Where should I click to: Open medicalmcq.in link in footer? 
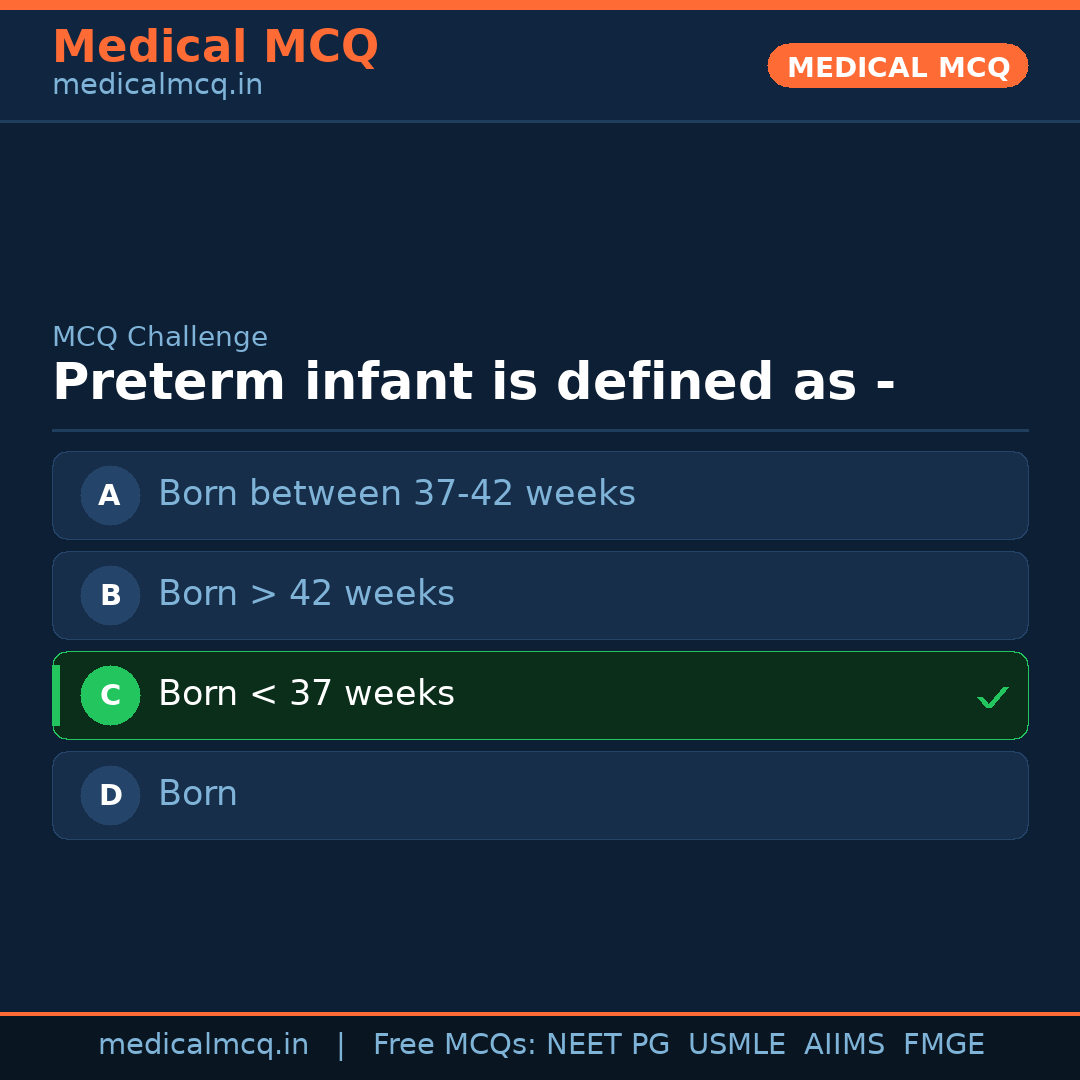(x=203, y=1045)
